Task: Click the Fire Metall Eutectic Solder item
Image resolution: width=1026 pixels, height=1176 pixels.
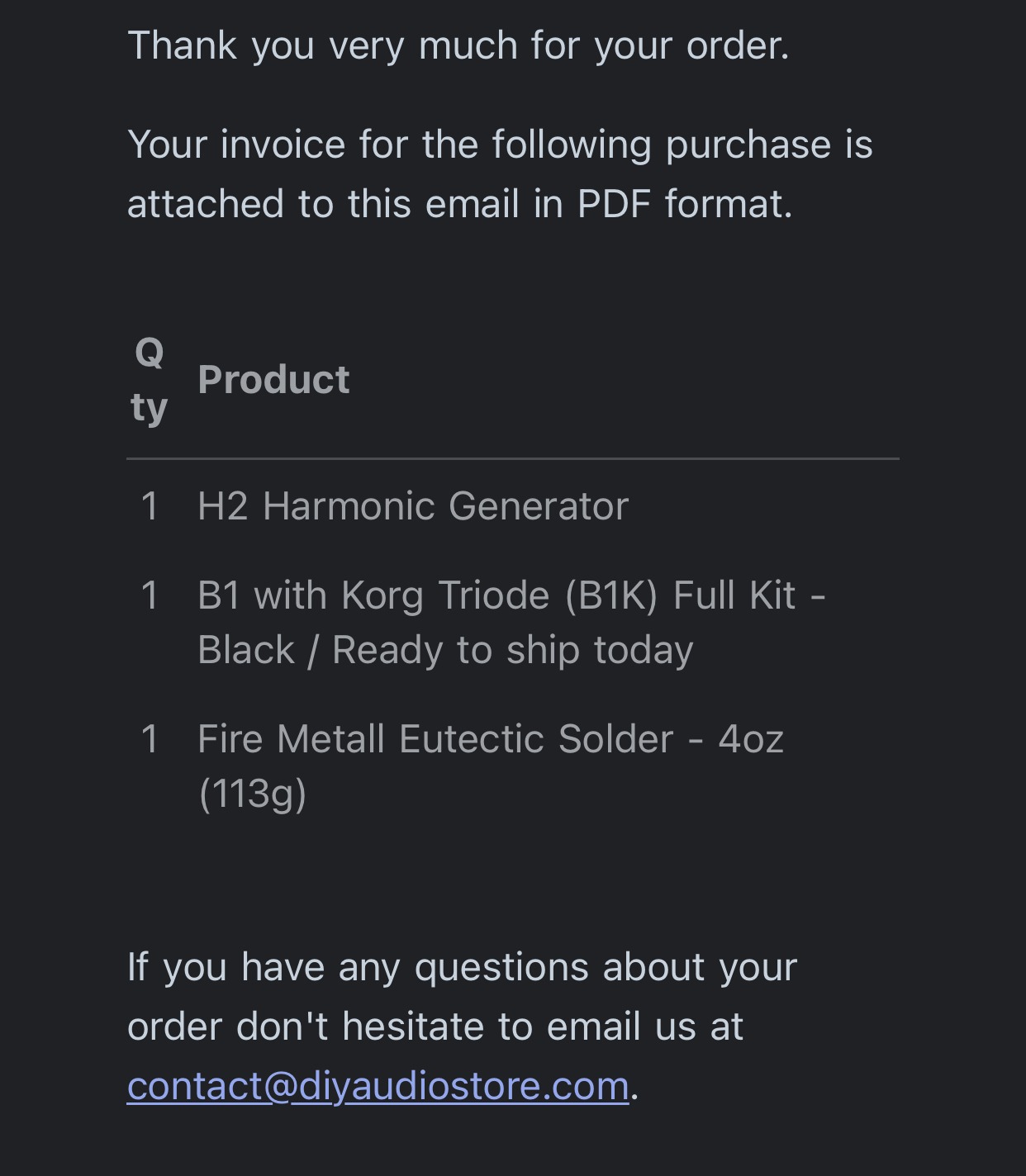Action: click(490, 766)
